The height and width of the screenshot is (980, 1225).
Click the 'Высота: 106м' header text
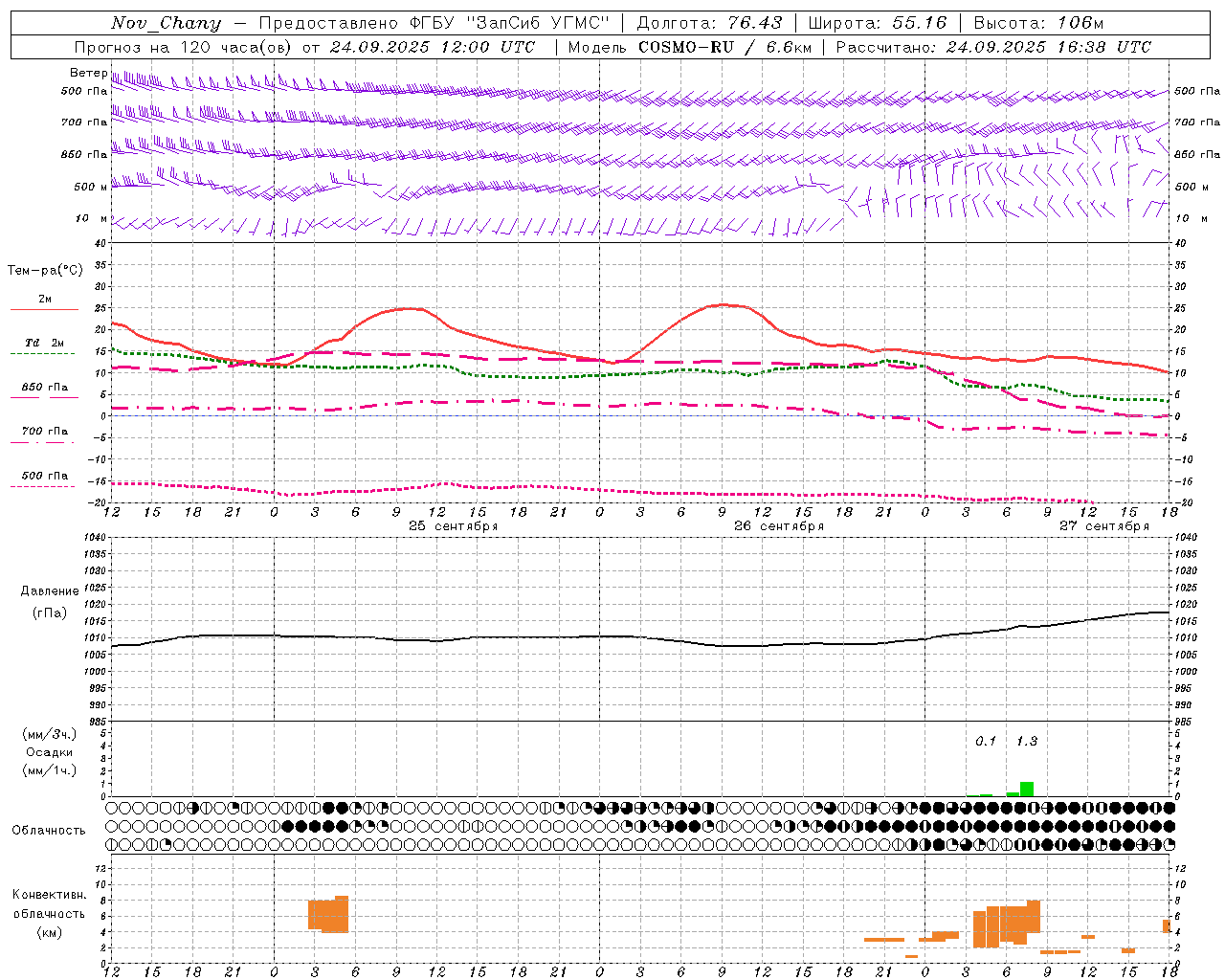pos(1038,23)
